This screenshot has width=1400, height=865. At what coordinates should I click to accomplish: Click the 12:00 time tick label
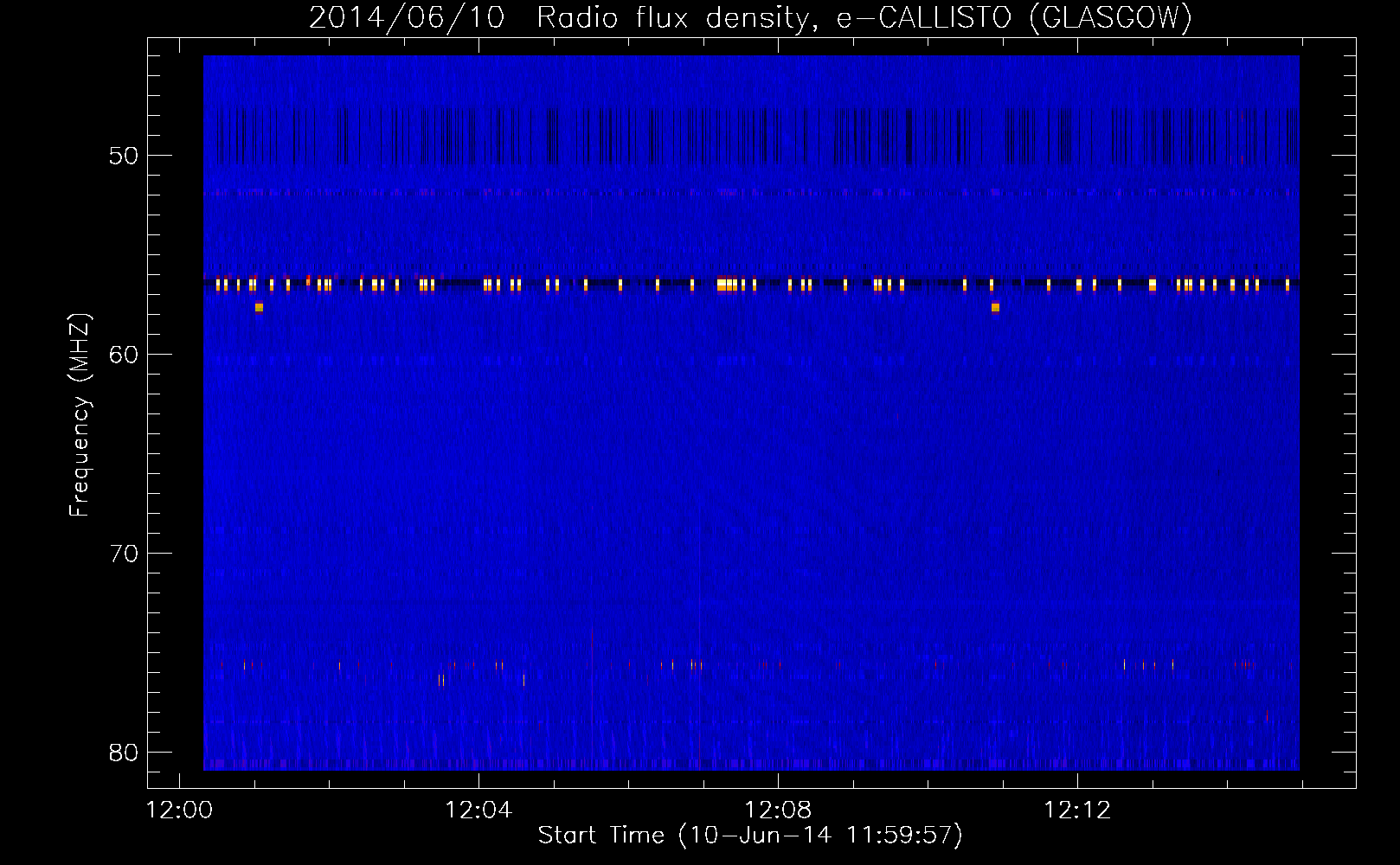179,811
